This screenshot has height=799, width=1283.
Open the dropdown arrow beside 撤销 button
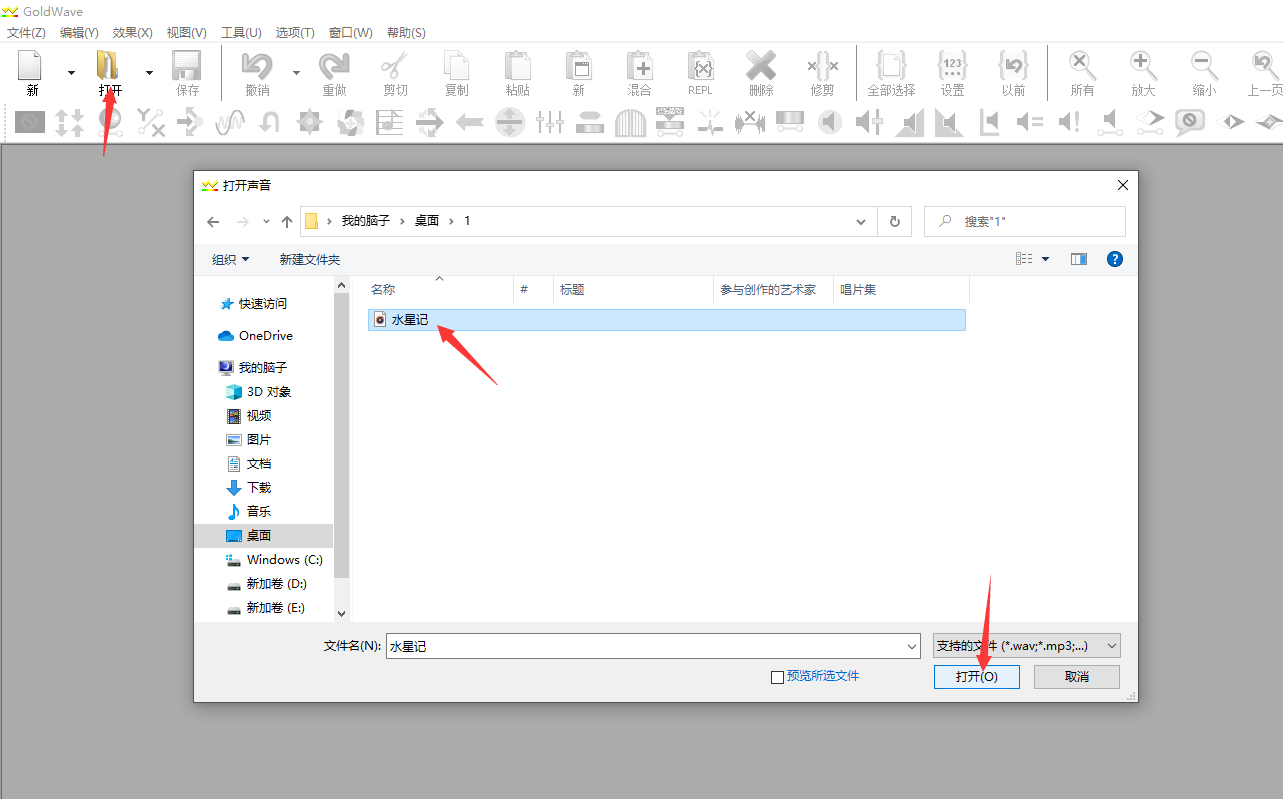click(x=296, y=72)
